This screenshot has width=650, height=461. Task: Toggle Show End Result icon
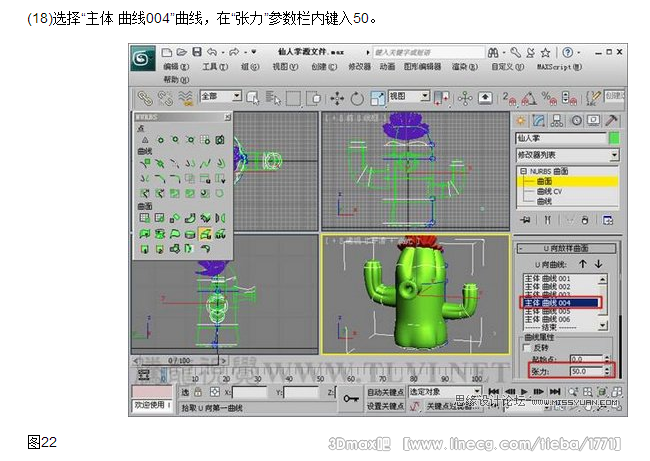point(547,220)
